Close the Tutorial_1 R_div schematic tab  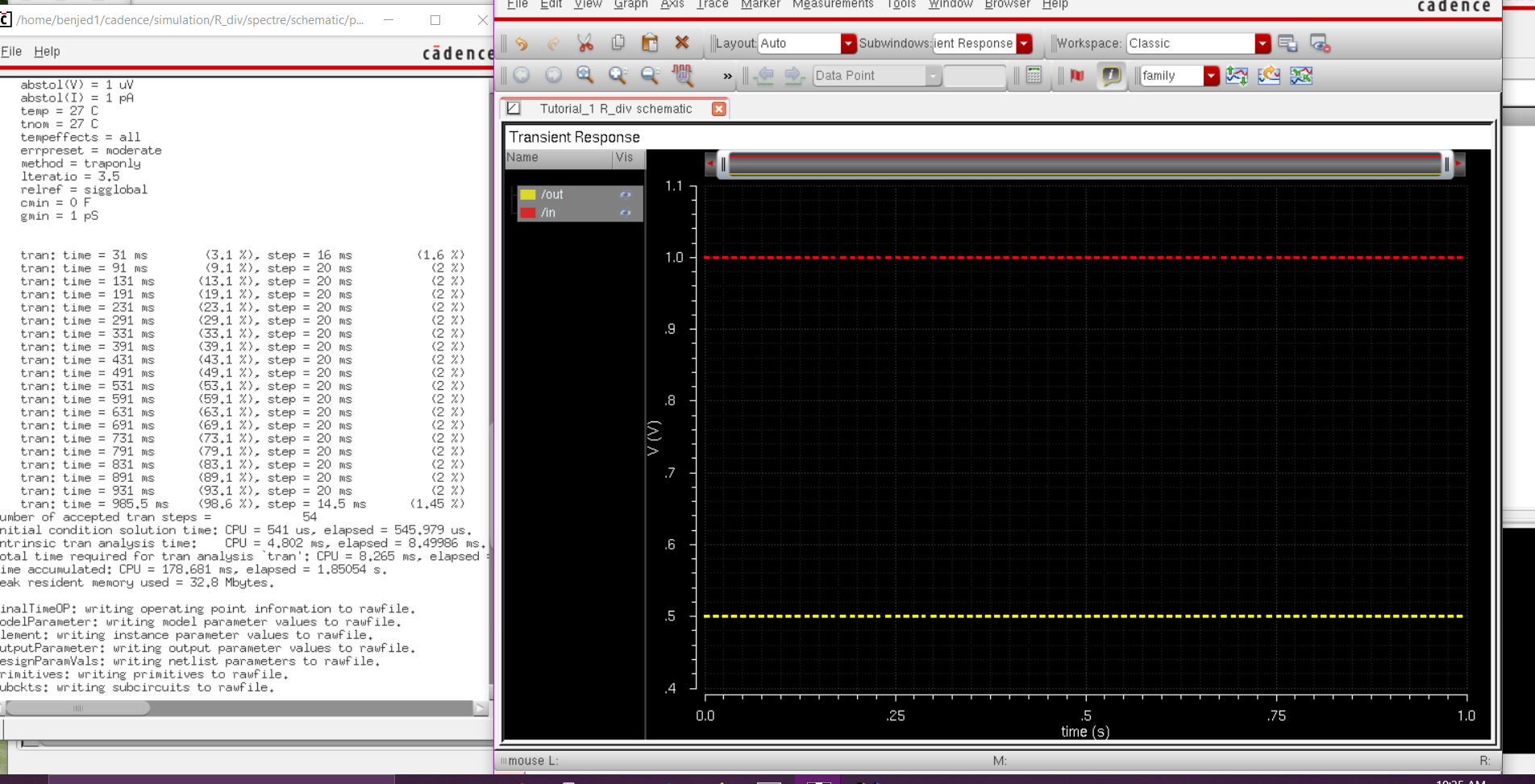pos(718,109)
